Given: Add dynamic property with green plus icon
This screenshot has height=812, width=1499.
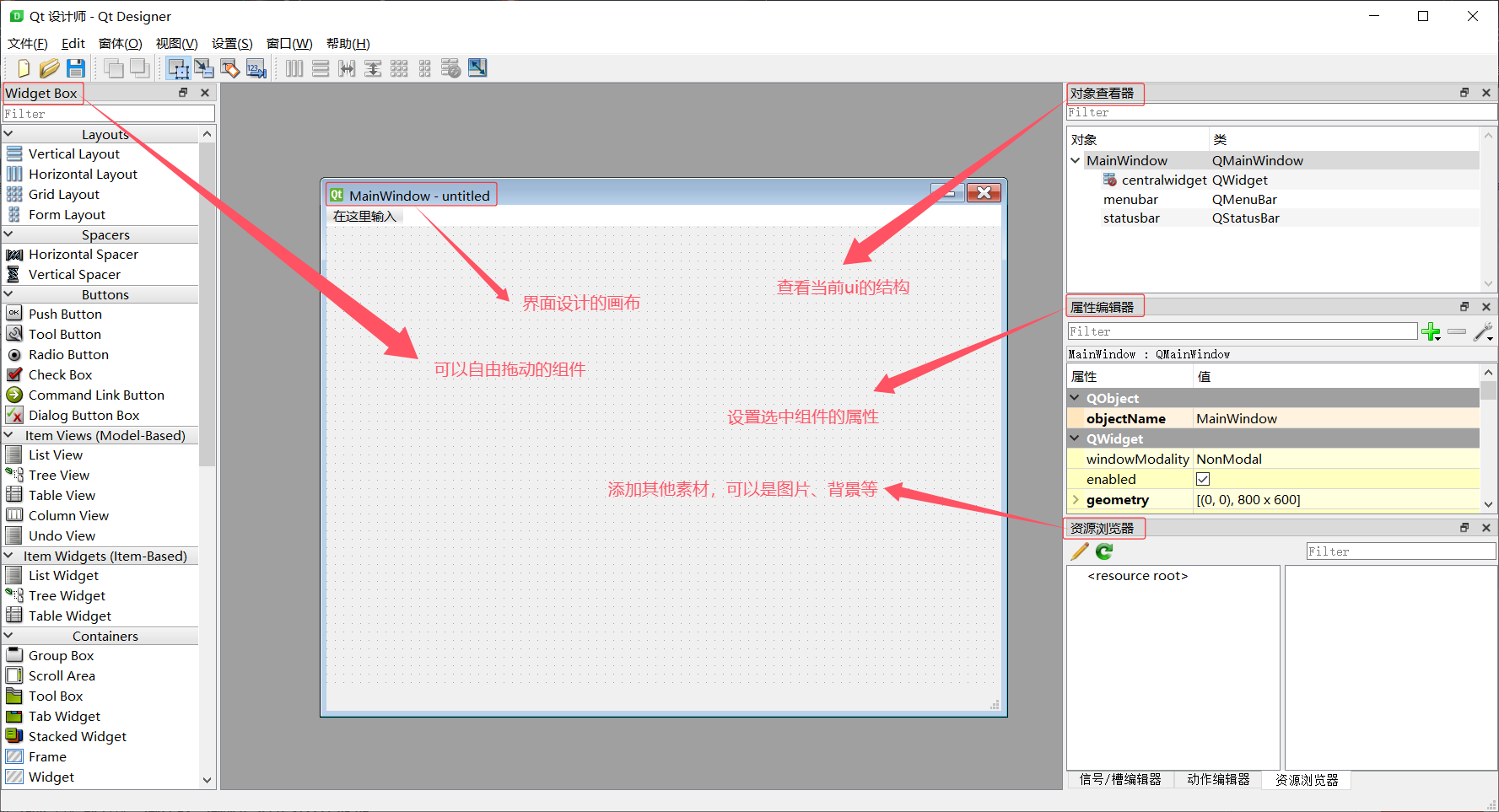Looking at the screenshot, I should [x=1431, y=331].
